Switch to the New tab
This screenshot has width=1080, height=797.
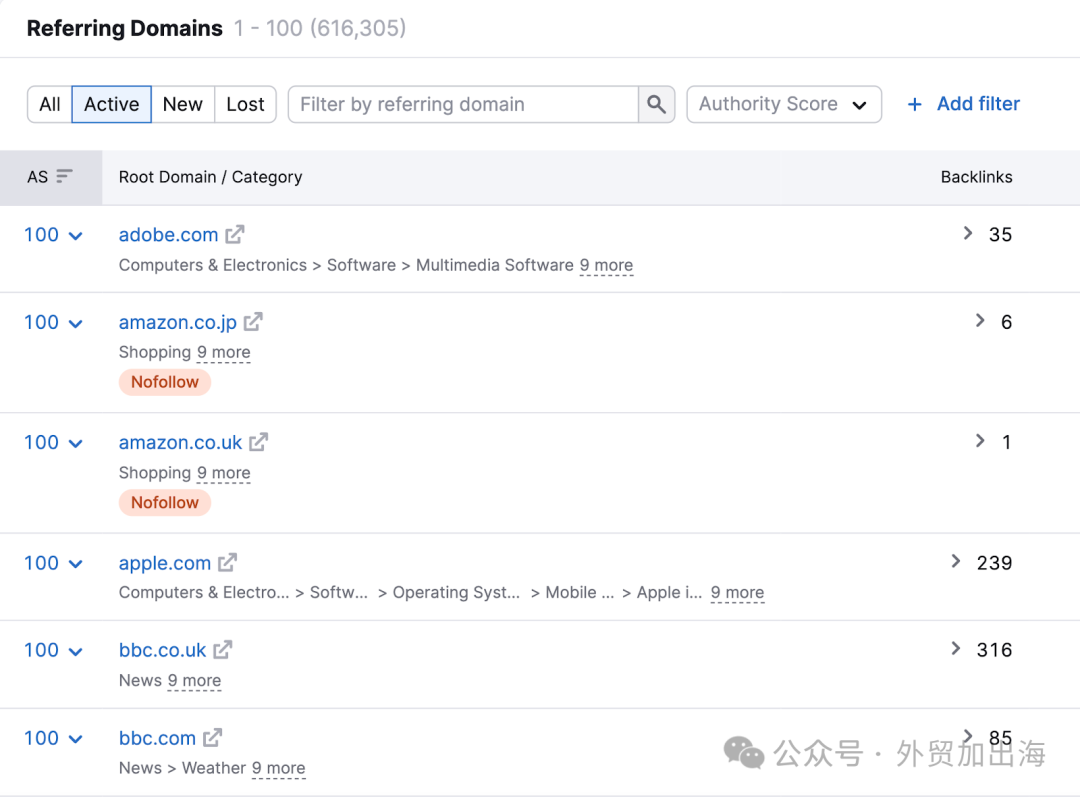pyautogui.click(x=183, y=104)
